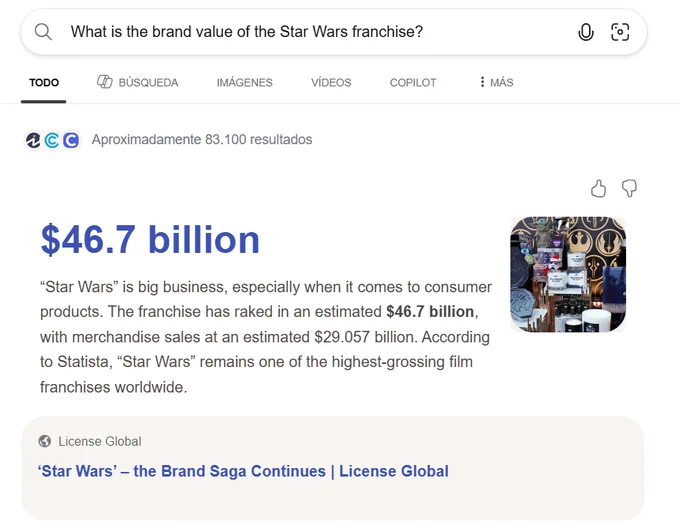Click the magnifying glass search icon

coord(43,32)
